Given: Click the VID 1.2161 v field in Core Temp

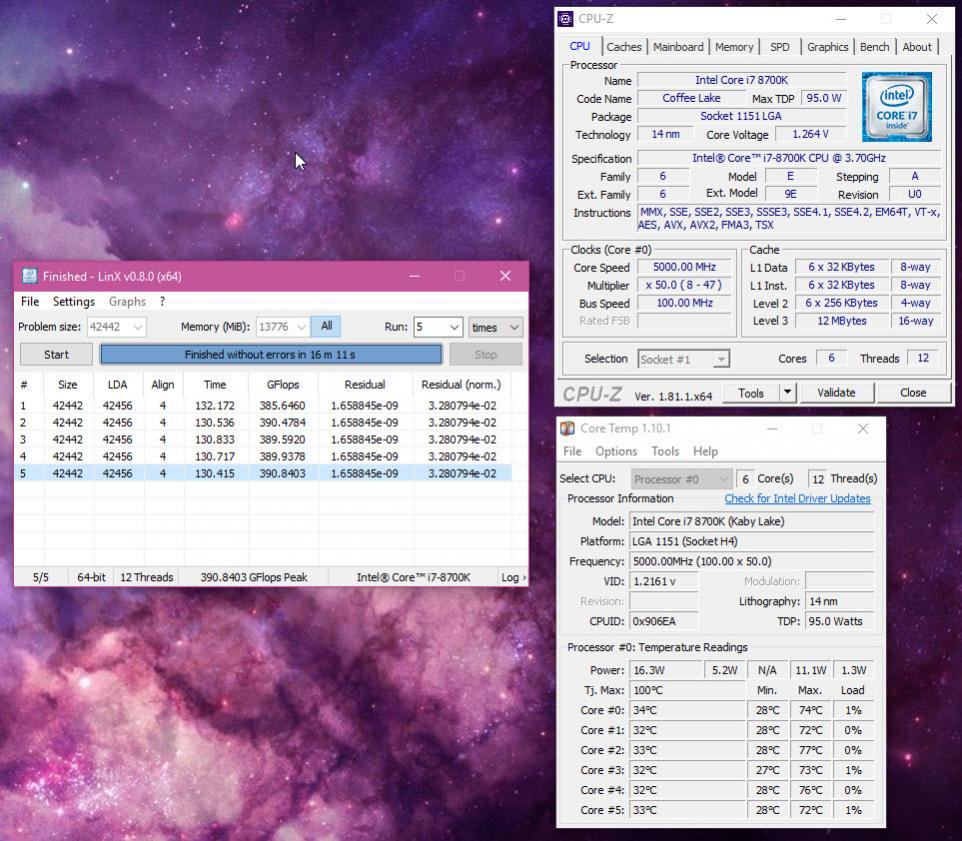Looking at the screenshot, I should [x=664, y=582].
